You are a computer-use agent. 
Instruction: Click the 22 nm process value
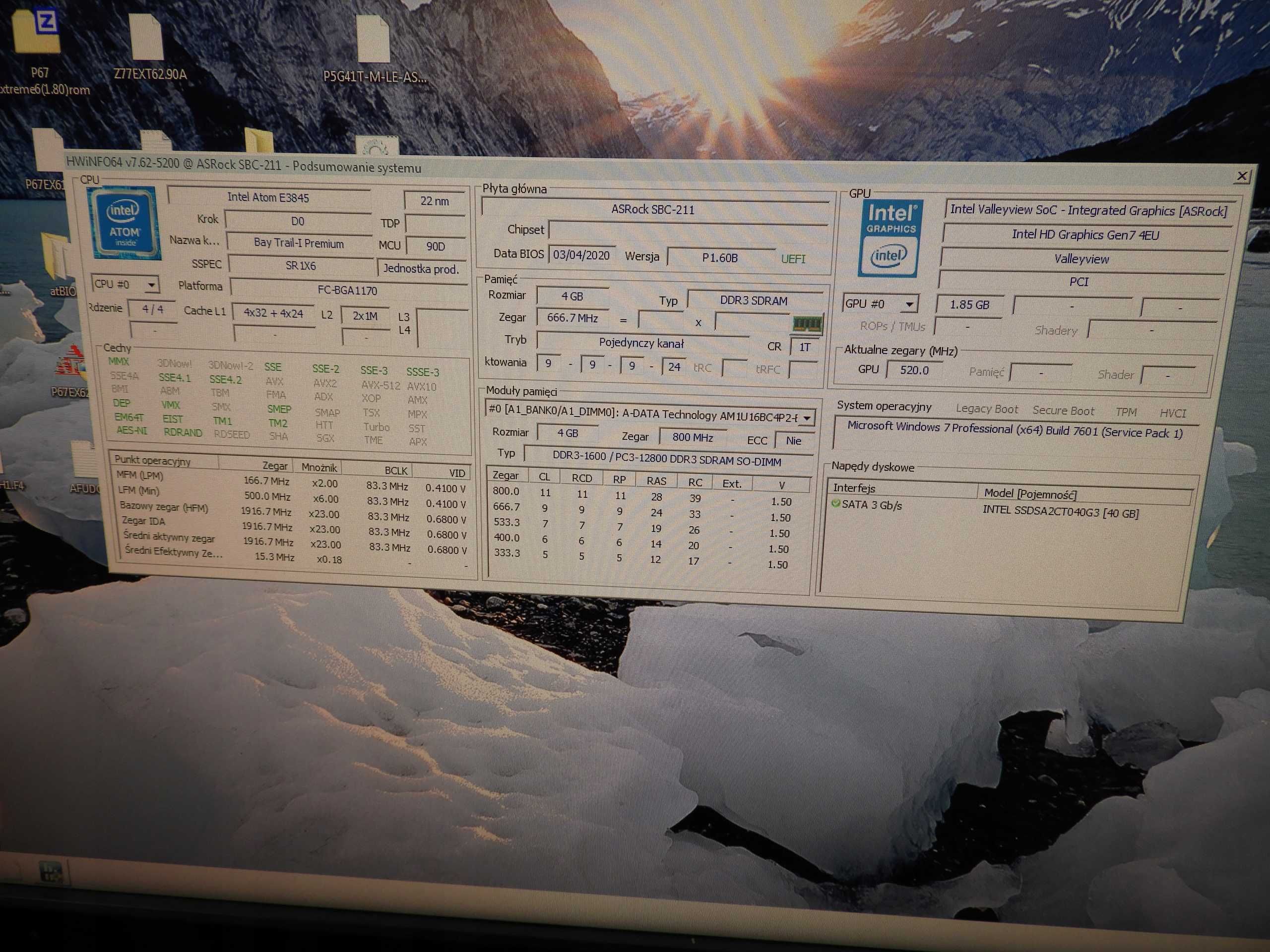click(434, 201)
